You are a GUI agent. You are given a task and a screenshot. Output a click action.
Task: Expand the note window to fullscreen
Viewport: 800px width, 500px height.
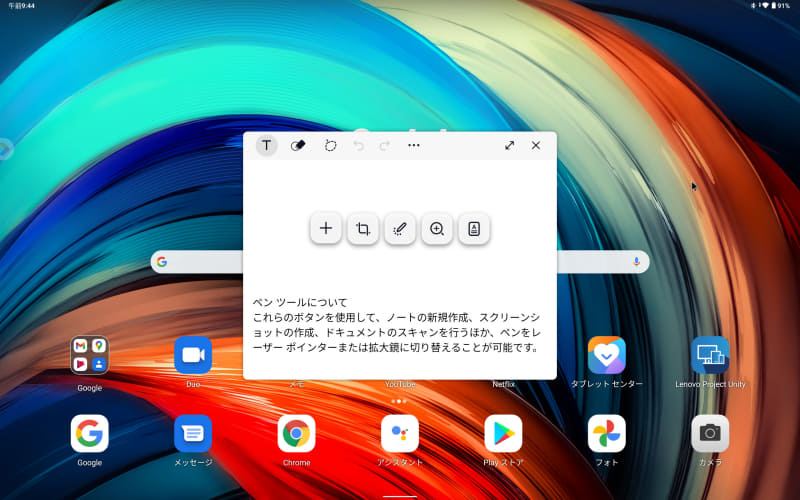pos(509,145)
